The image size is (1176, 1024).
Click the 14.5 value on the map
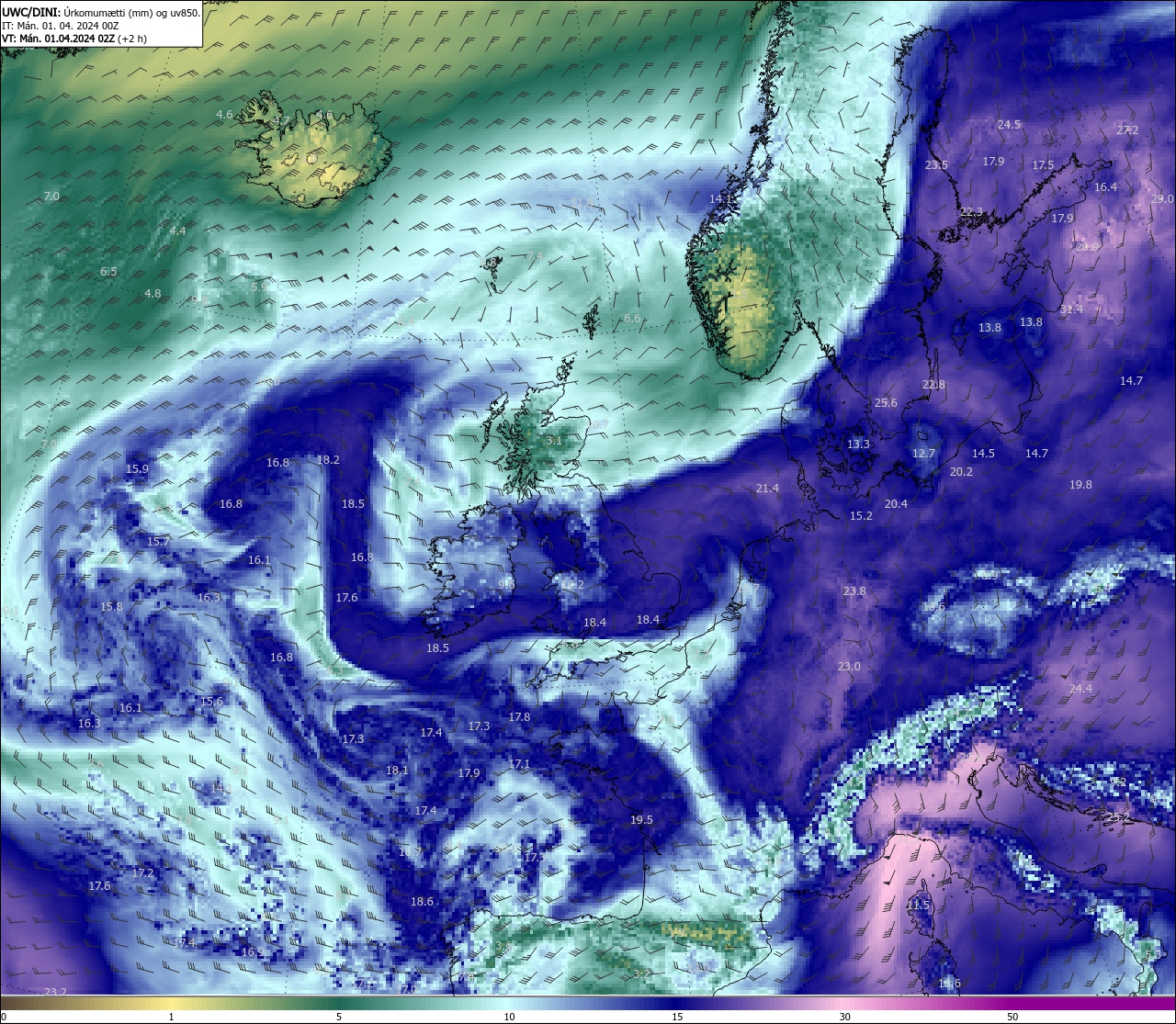[x=983, y=453]
